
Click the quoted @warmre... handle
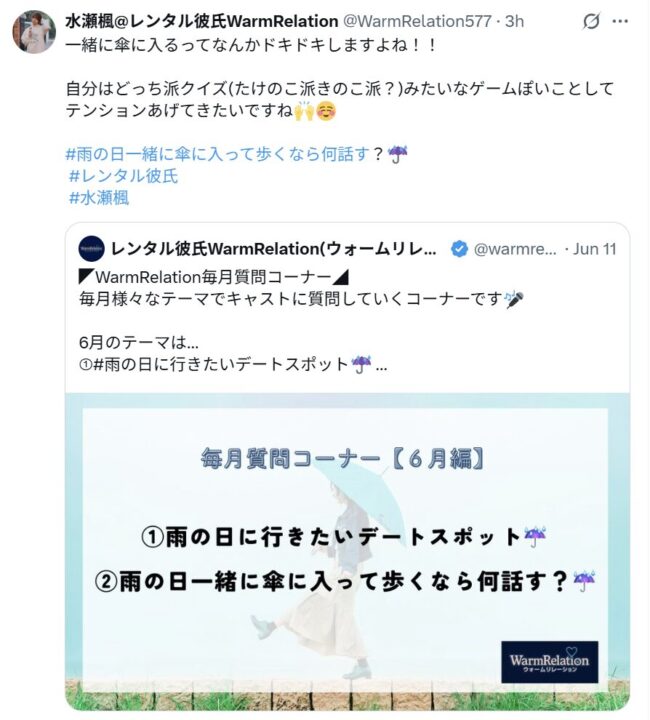[515, 249]
